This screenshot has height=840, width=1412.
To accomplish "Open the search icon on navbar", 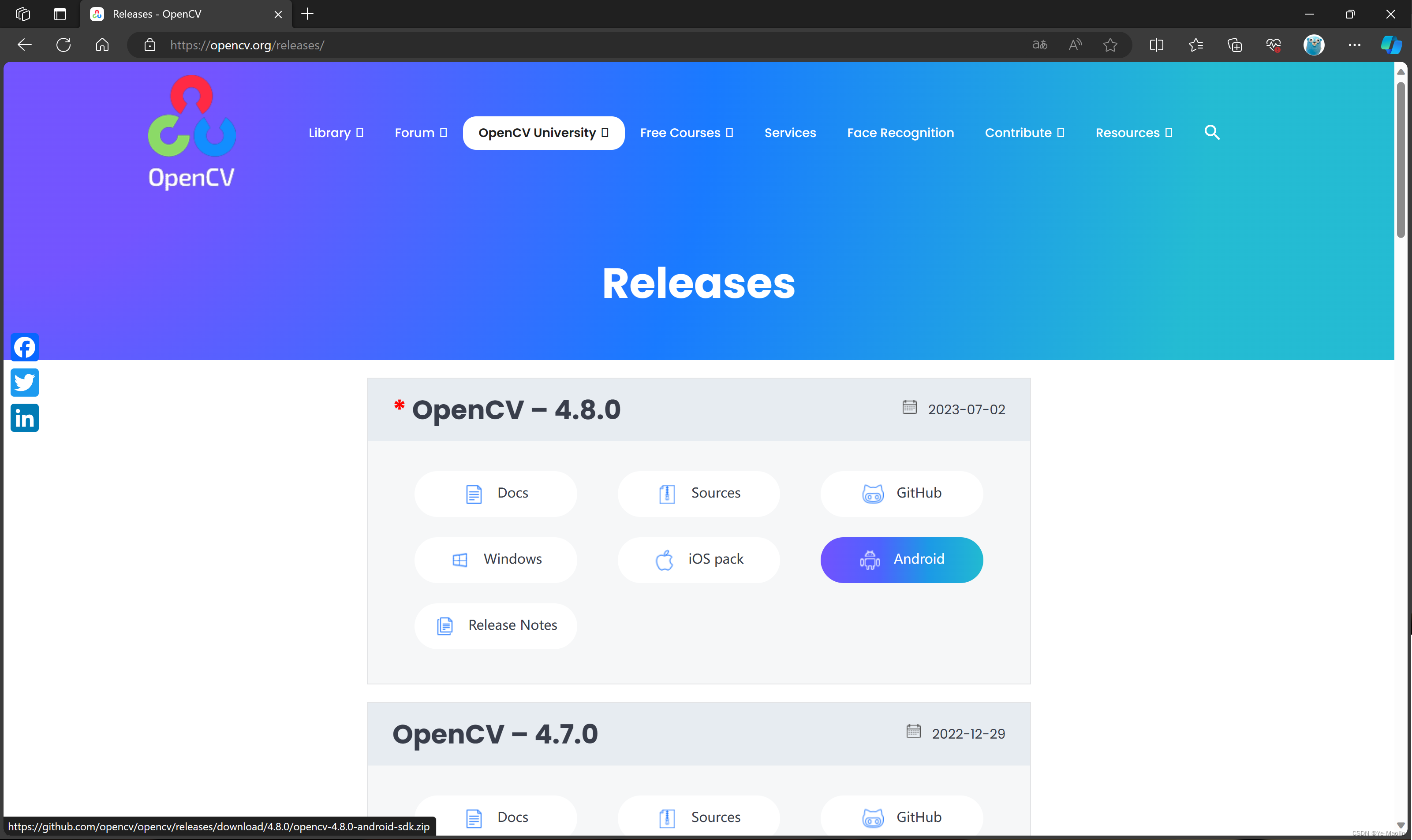I will 1213,132.
